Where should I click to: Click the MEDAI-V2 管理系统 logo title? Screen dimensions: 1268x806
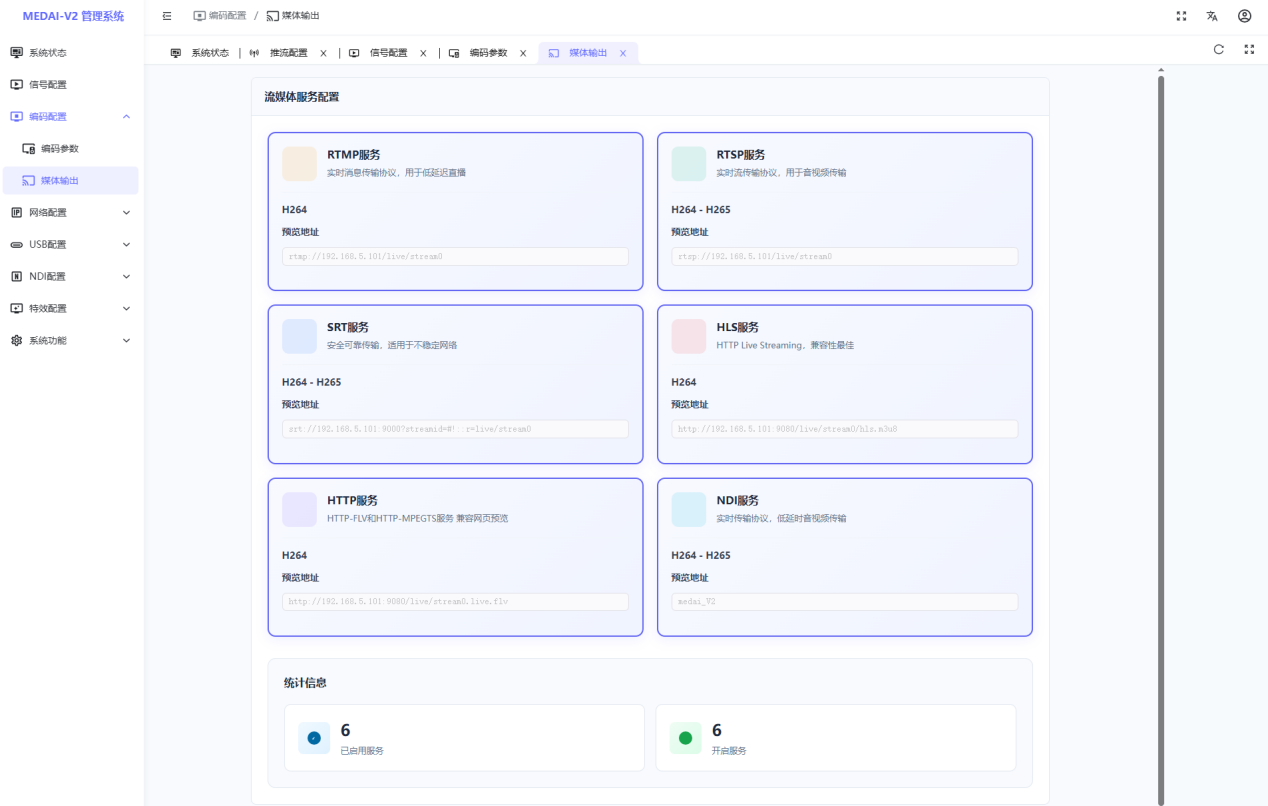point(73,16)
